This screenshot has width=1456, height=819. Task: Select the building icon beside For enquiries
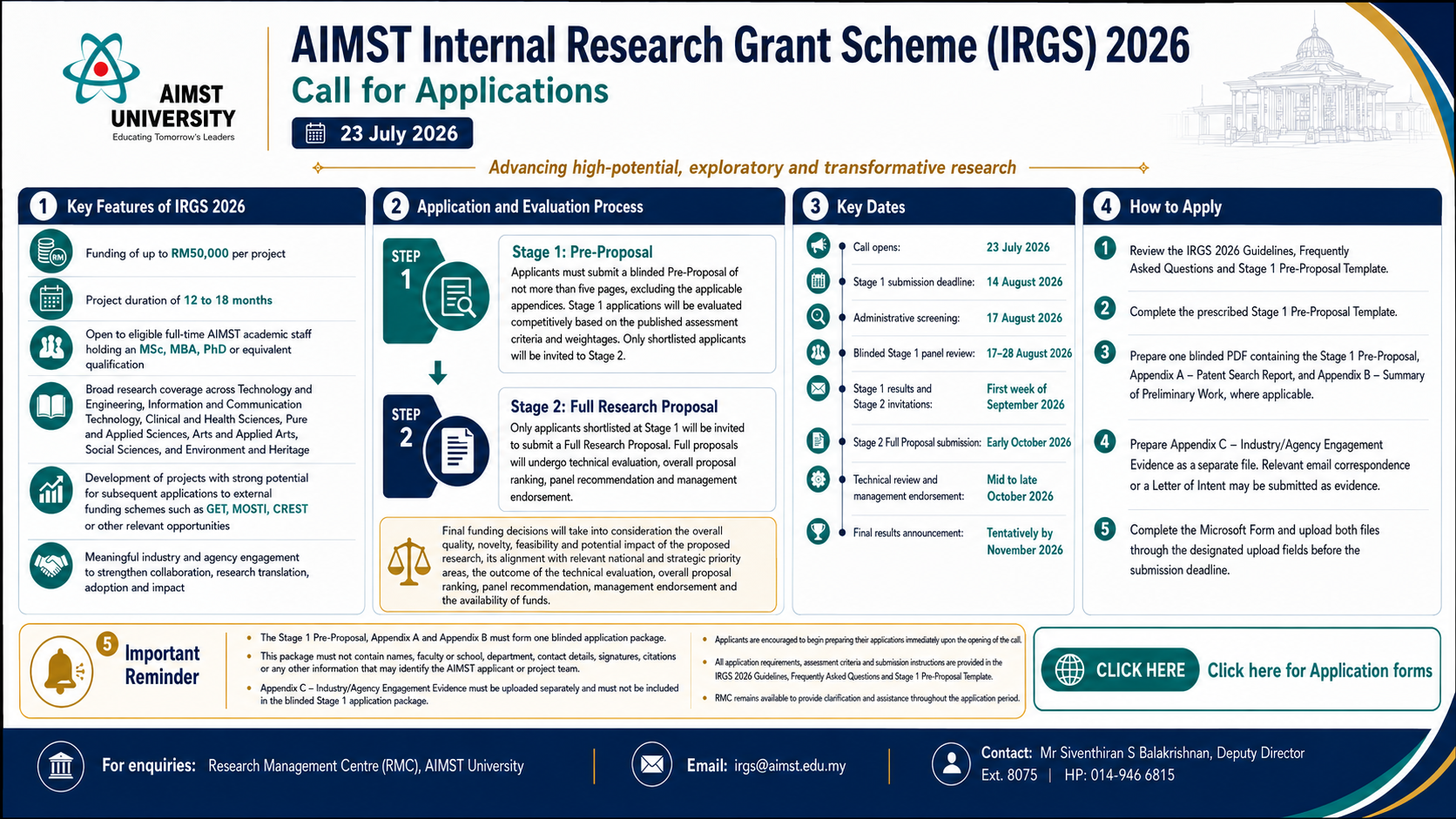click(61, 766)
